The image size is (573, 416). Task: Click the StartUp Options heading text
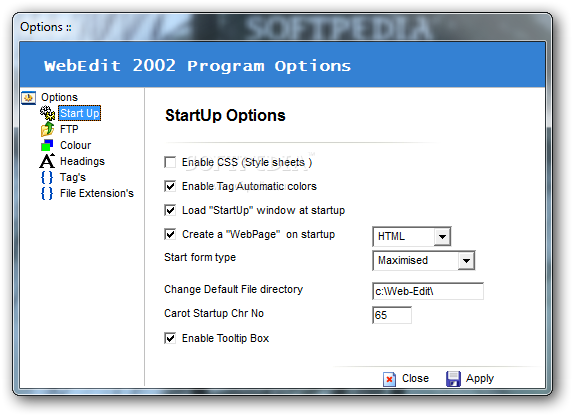click(225, 116)
